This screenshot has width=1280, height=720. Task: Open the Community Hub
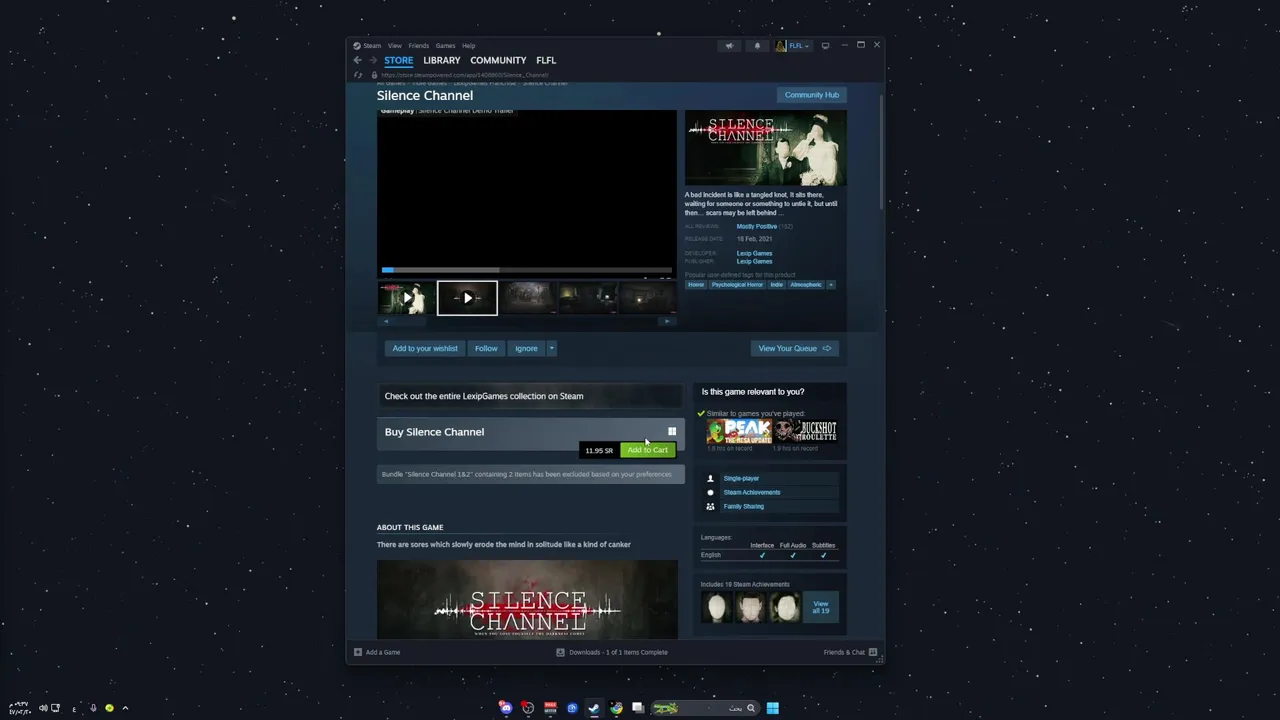(812, 95)
